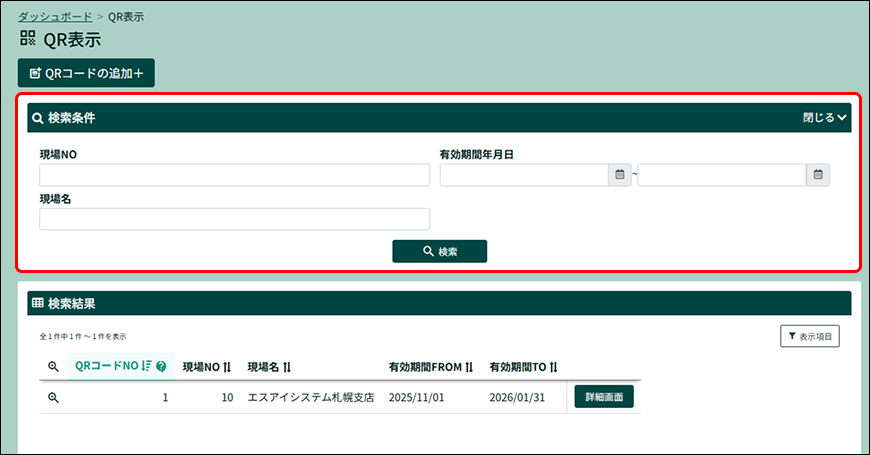Select the date cell 2025/11/01
The height and width of the screenshot is (455, 870).
click(x=416, y=397)
